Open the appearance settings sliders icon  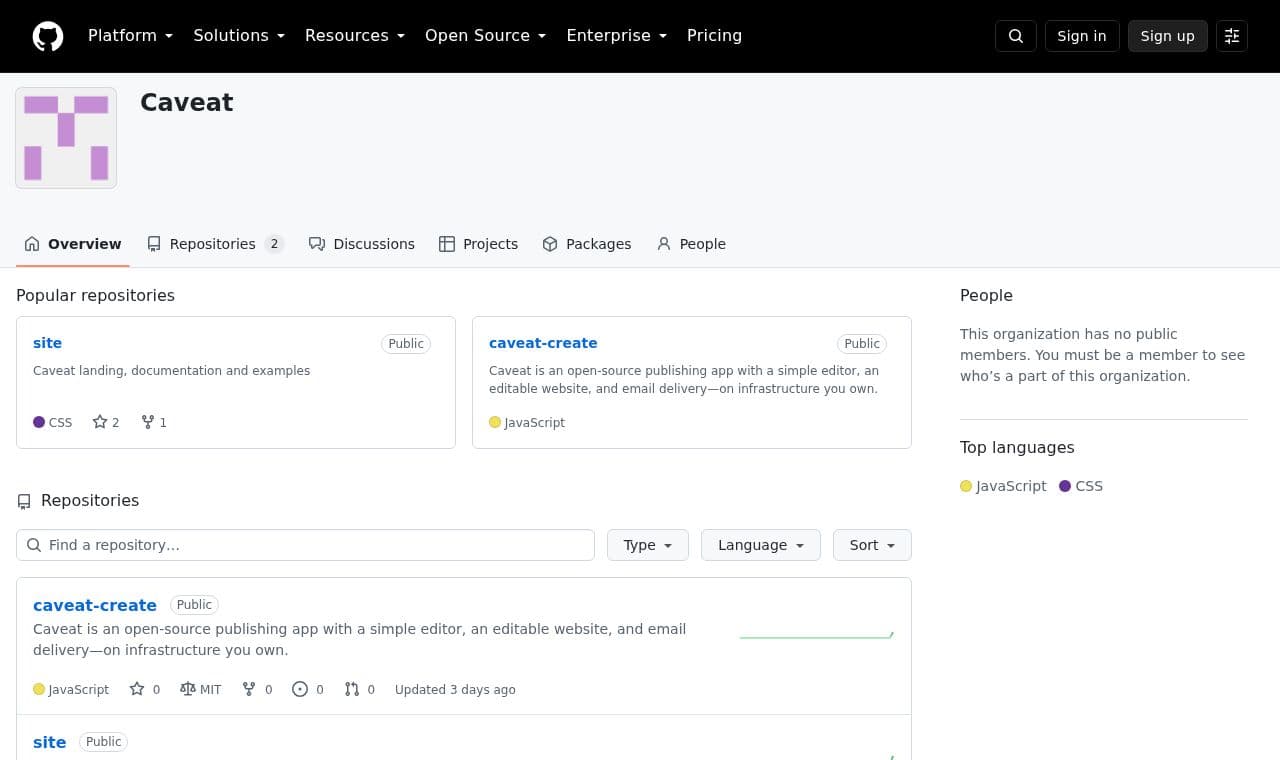(1232, 36)
